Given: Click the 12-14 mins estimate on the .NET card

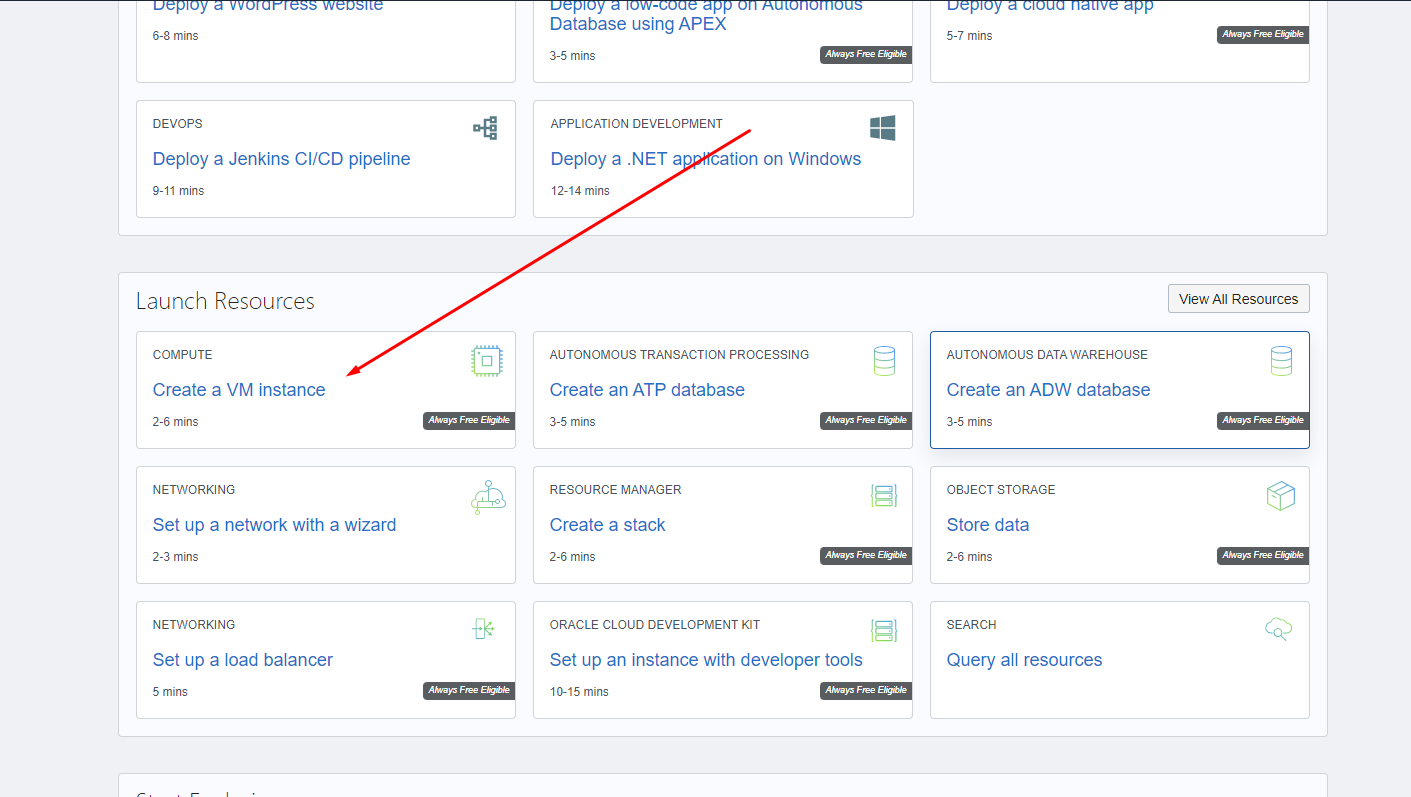Looking at the screenshot, I should pos(580,191).
